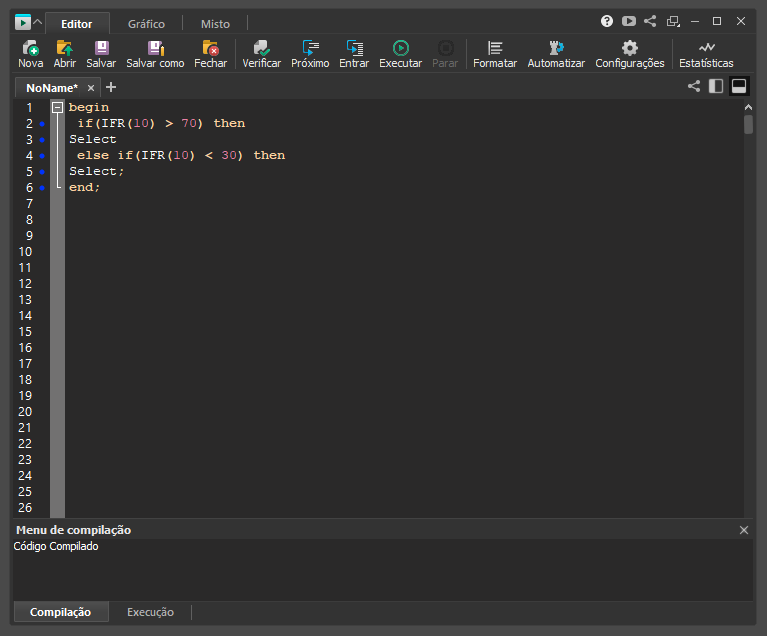Save the code with Salvar
The width and height of the screenshot is (767, 636).
pyautogui.click(x=101, y=54)
